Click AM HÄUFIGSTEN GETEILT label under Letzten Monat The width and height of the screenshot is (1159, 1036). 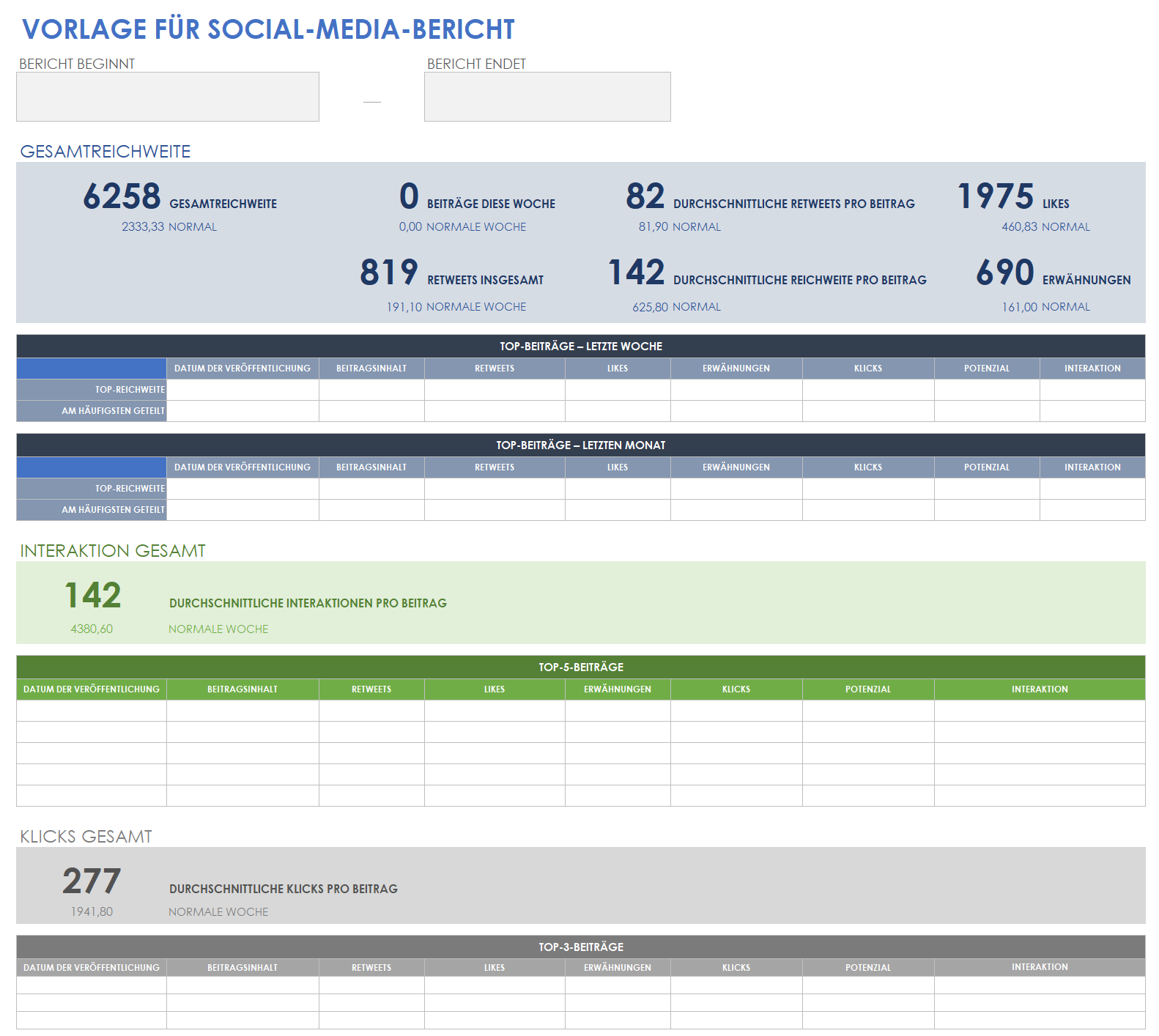(x=92, y=510)
